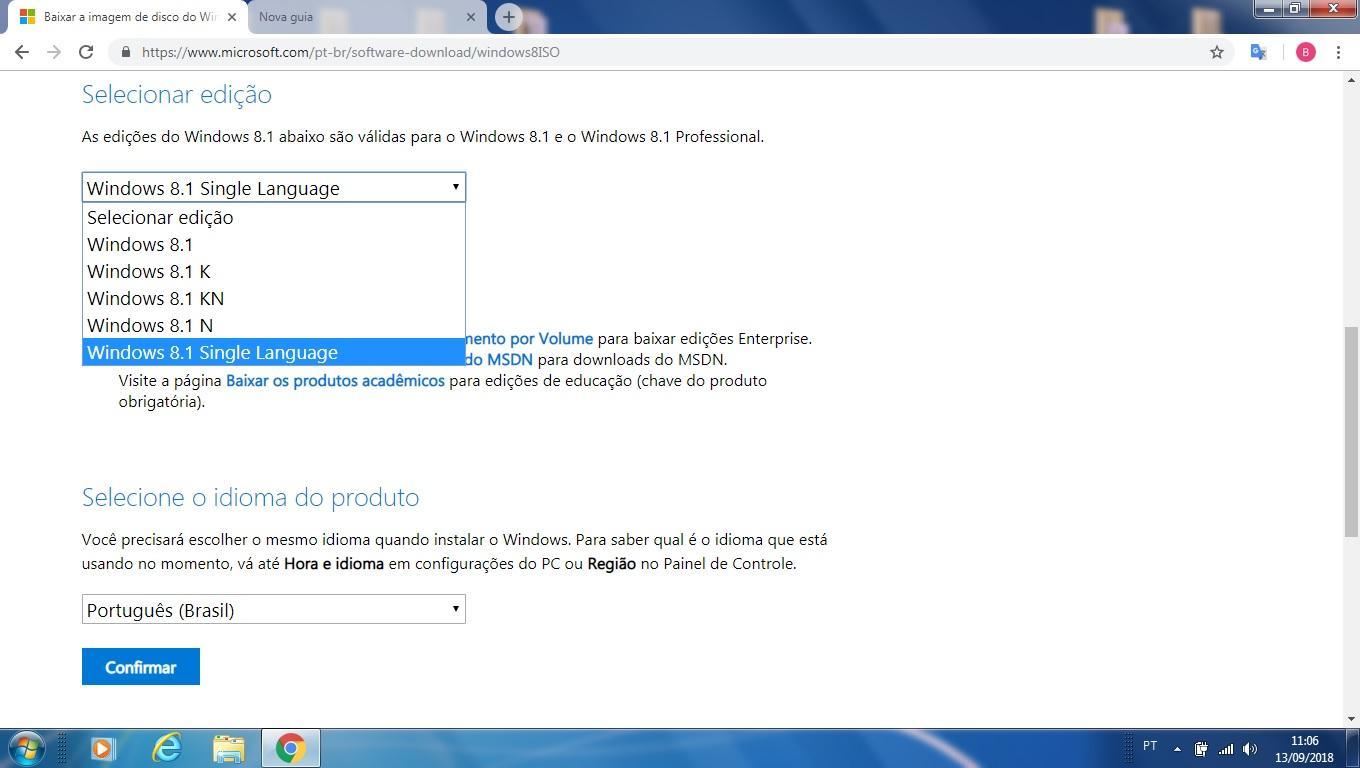Open the 'Baixar os produtos acadêmicos' link
The width and height of the screenshot is (1360, 768).
click(335, 380)
